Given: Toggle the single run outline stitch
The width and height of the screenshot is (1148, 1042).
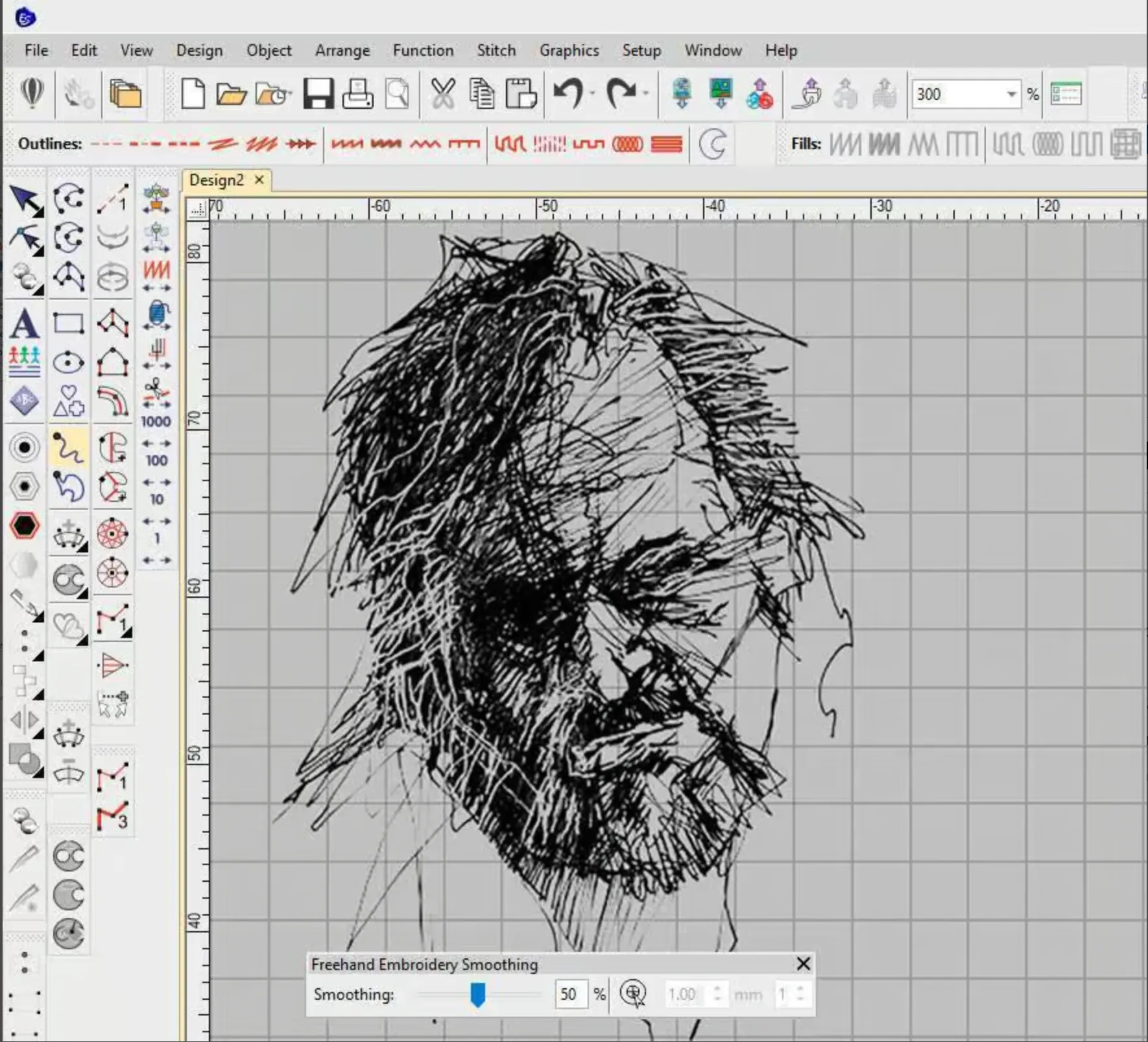Looking at the screenshot, I should 106,144.
